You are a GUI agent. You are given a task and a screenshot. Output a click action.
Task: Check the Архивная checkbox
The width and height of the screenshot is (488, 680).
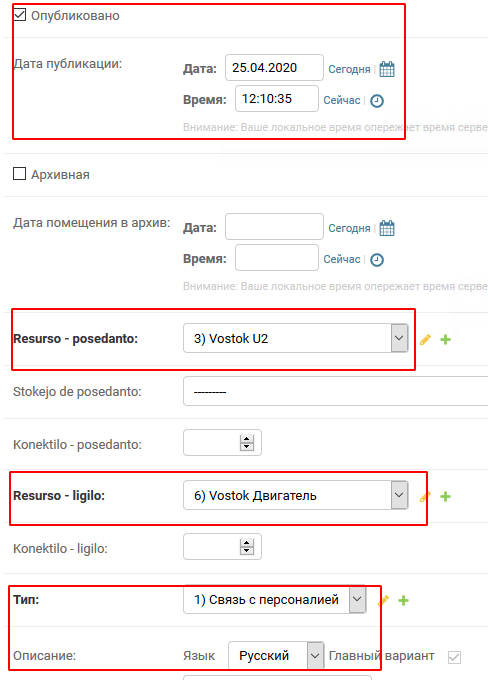[20, 173]
